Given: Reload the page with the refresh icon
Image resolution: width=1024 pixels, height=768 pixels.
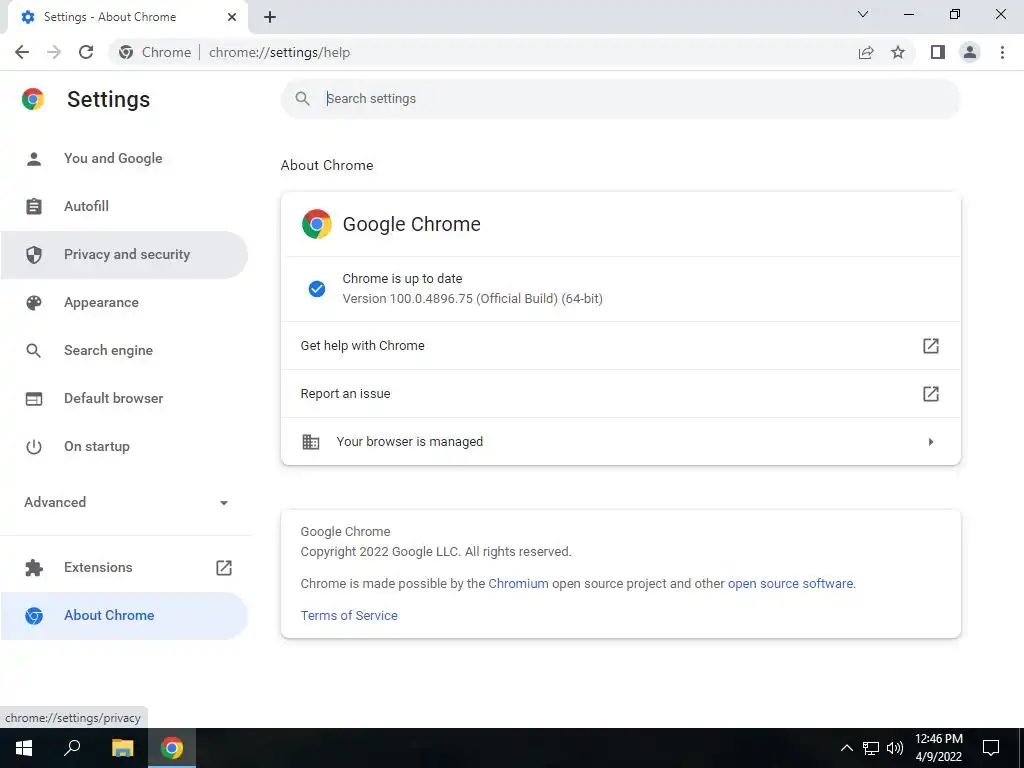Looking at the screenshot, I should (86, 52).
